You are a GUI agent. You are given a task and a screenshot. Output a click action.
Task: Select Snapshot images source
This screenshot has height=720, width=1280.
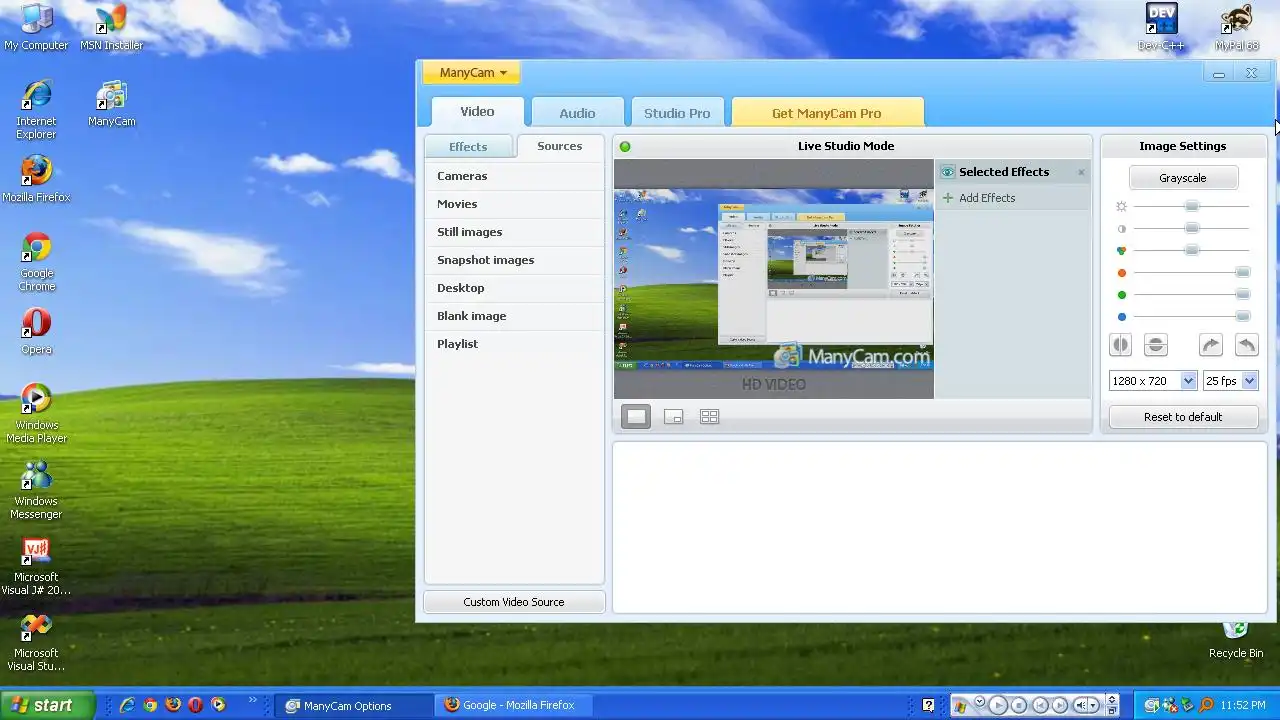pos(514,260)
